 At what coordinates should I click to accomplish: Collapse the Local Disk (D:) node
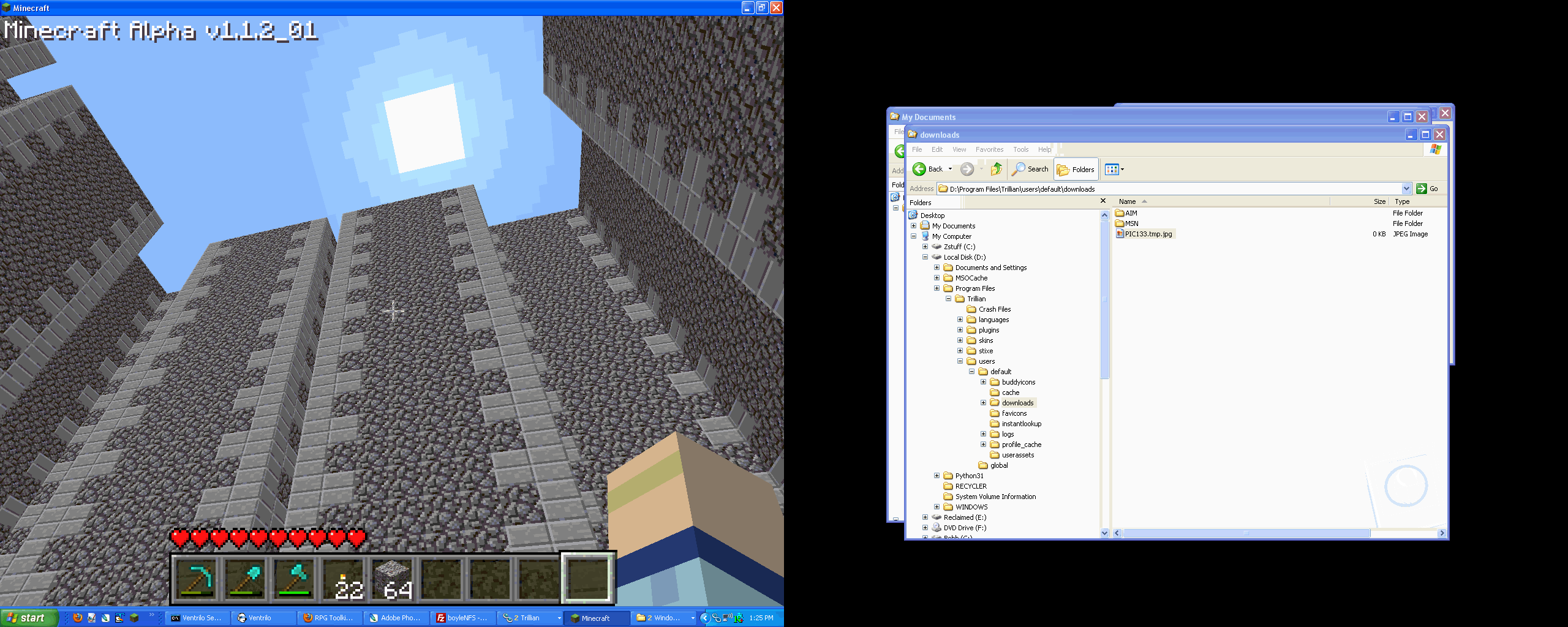[x=925, y=257]
